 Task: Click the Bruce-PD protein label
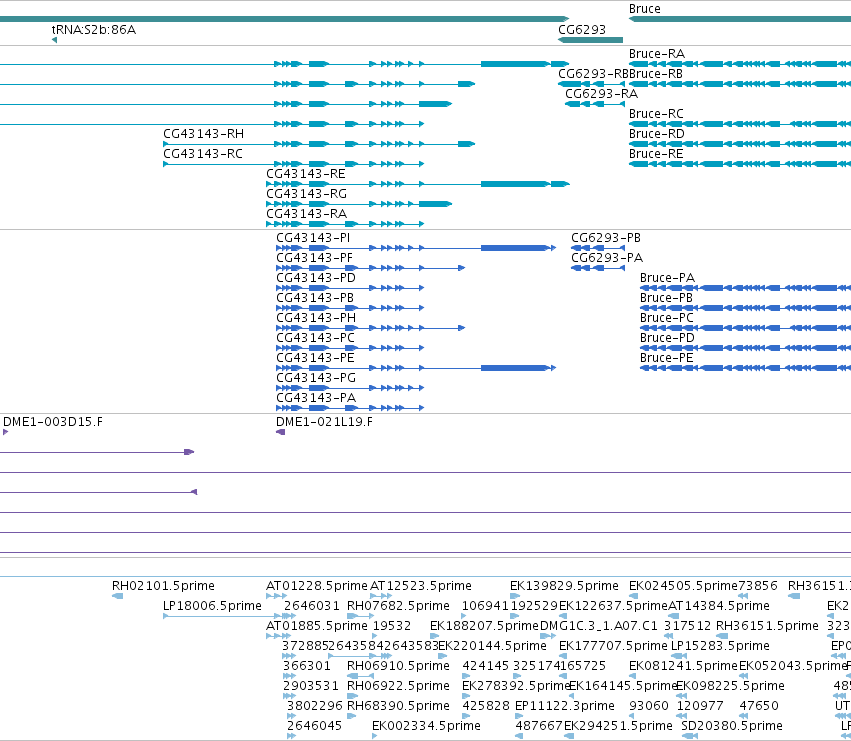[667, 338]
